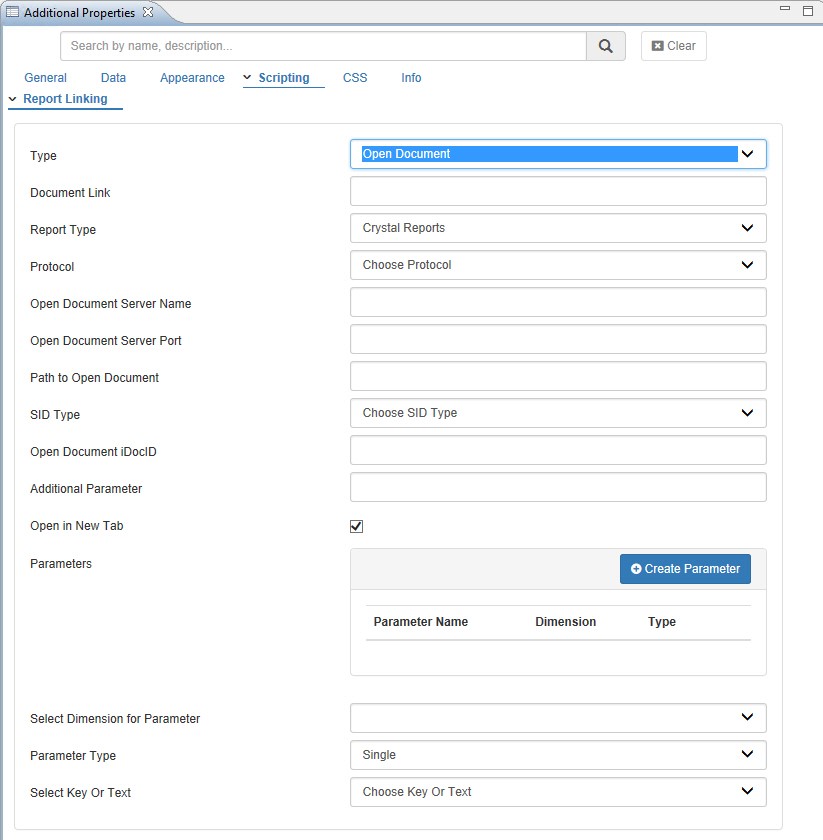Screen dimensions: 823x840
Task: Open the Choose SID Type dropdown
Action: point(557,413)
